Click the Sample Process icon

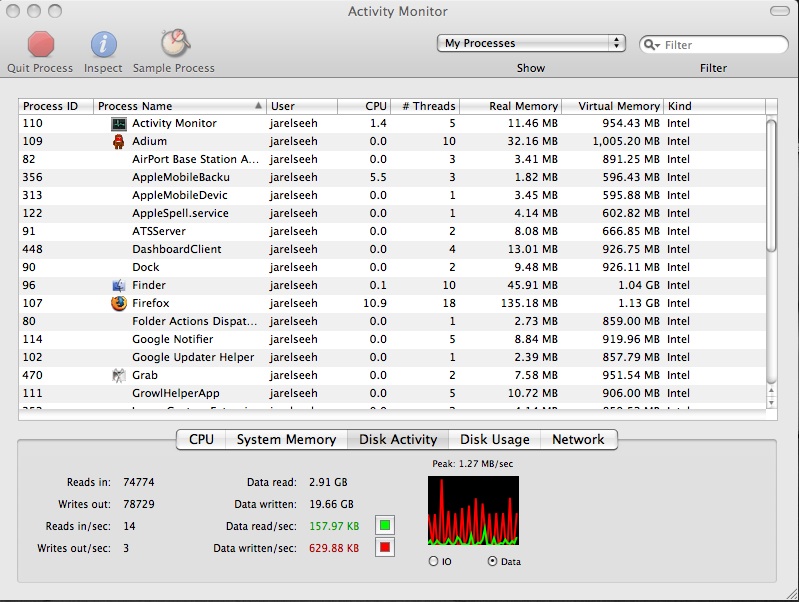175,43
